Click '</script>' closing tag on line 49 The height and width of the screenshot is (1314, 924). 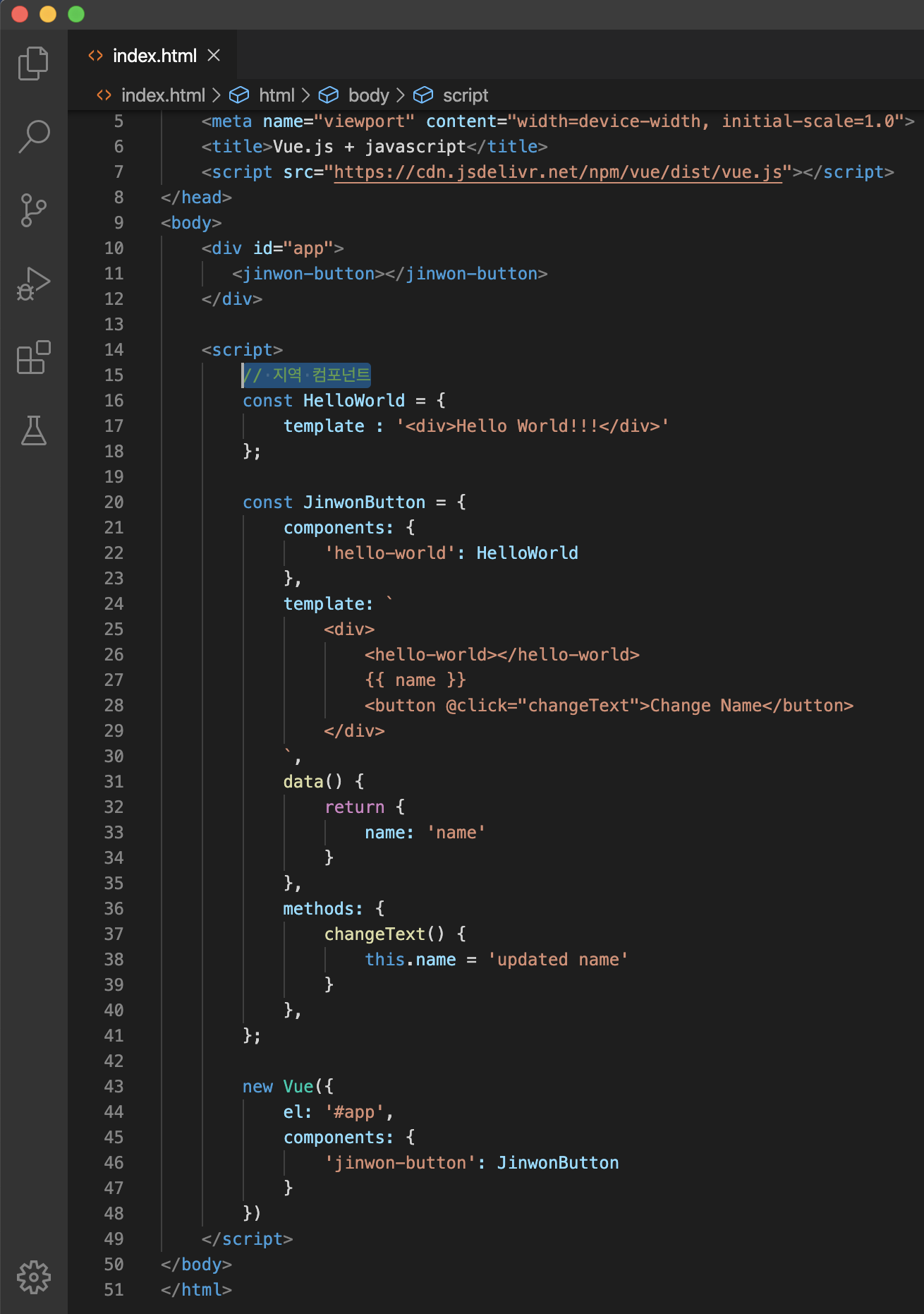coord(247,1239)
